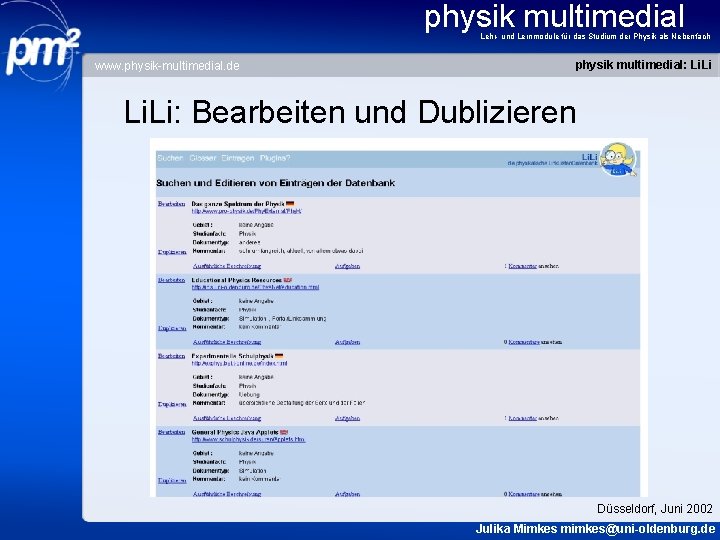720x540 pixels.
Task: Click Bearbeiten for 'Educational Physics Resources'
Action: (171, 280)
